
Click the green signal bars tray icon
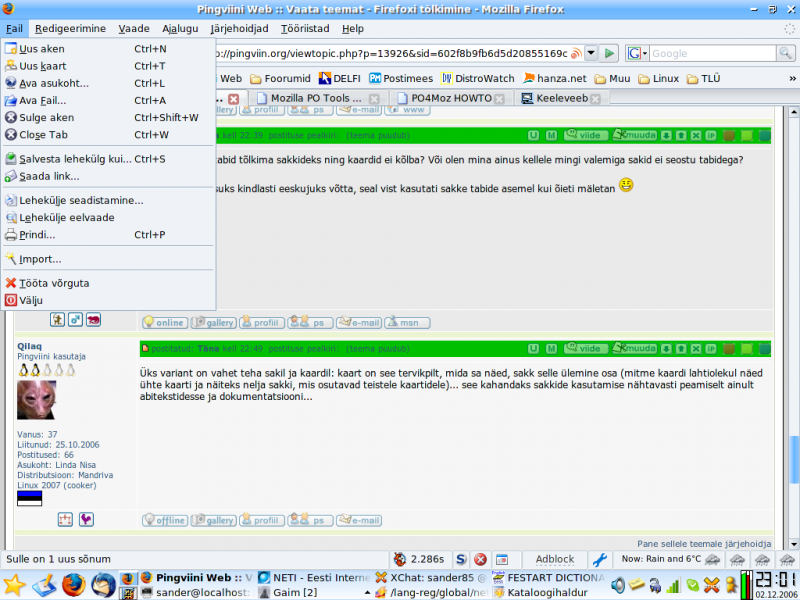(673, 586)
